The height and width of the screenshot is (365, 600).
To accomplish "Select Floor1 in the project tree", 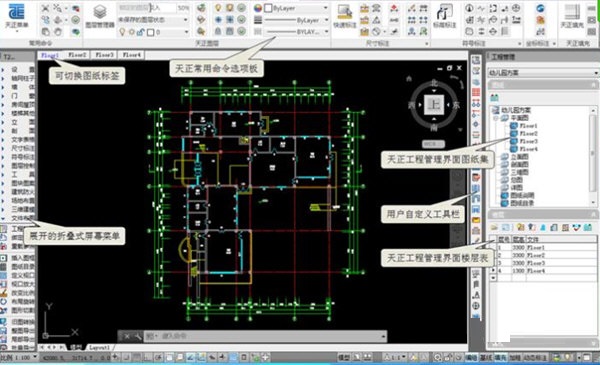I will [528, 126].
